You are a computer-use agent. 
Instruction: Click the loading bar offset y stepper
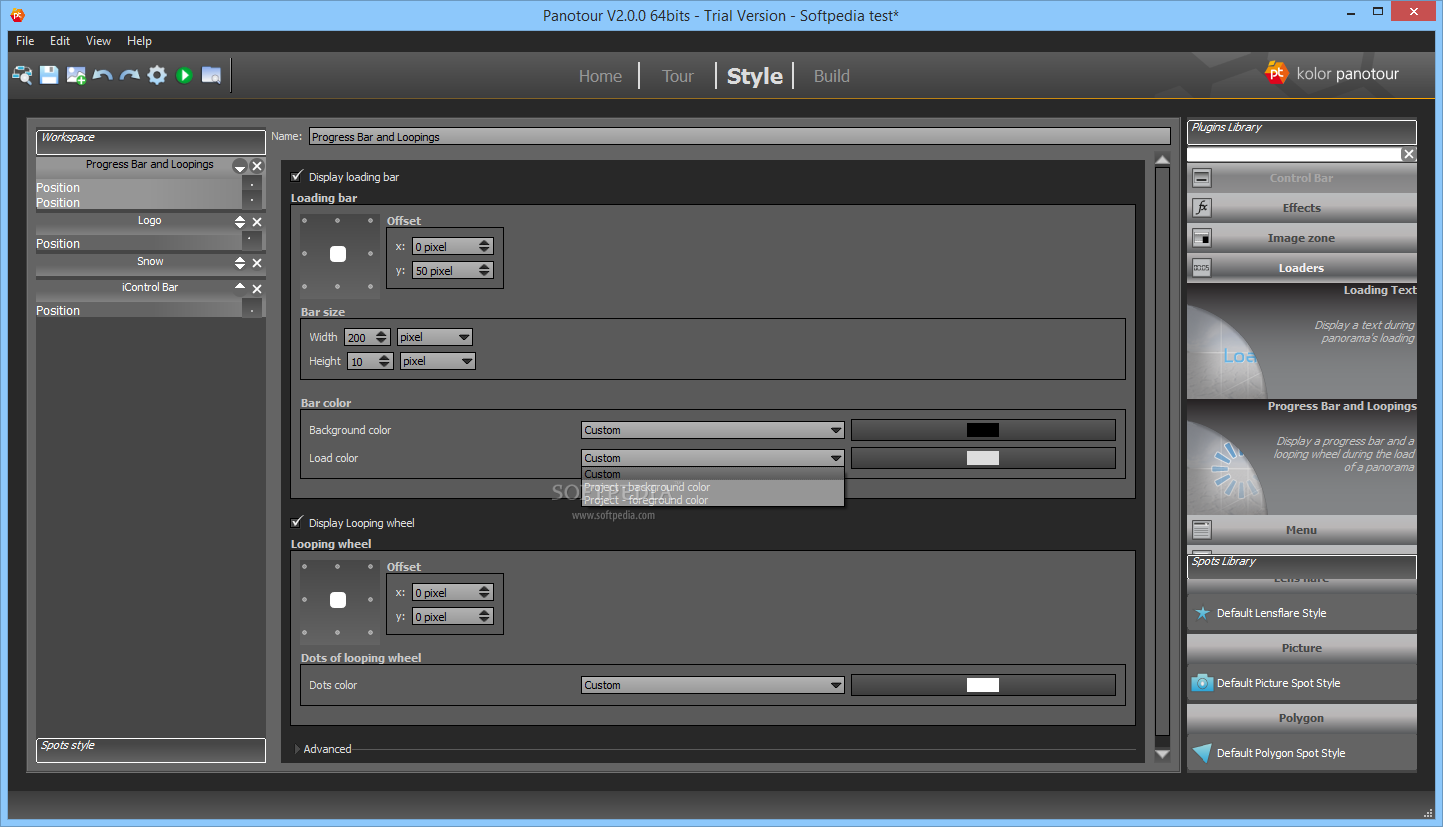pyautogui.click(x=484, y=270)
